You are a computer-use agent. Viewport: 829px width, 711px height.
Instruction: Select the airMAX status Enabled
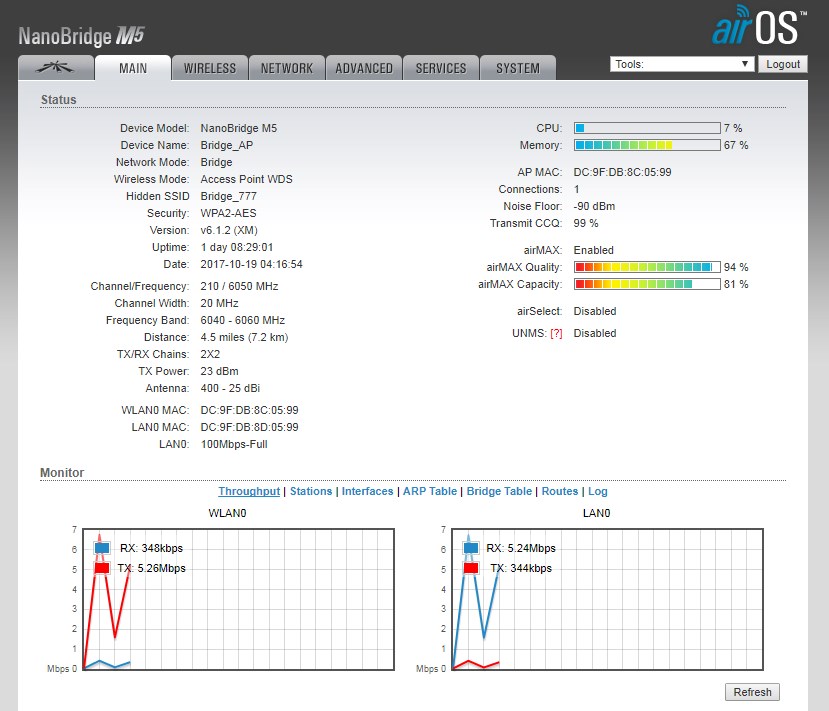(594, 250)
